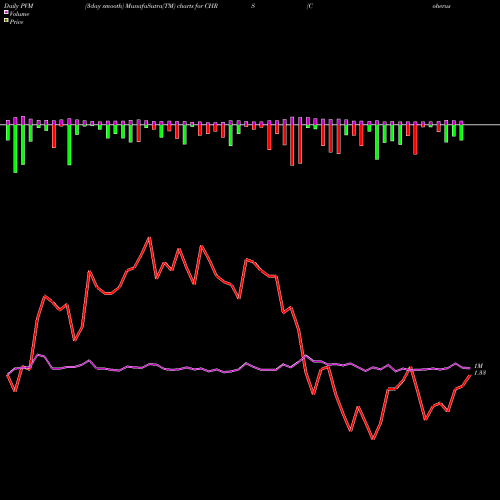Select the 'Price' legend label
This screenshot has width=500, height=500.
16,22
